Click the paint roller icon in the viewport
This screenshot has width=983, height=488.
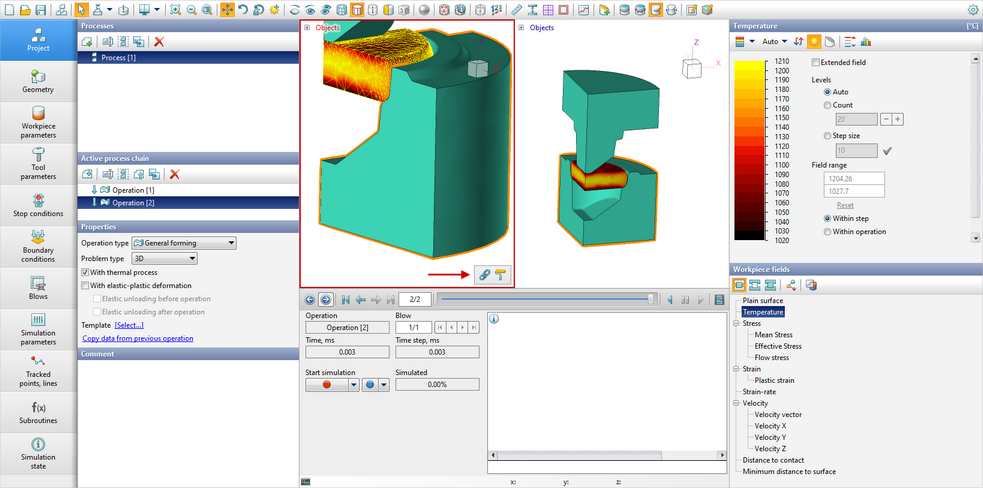[x=501, y=274]
